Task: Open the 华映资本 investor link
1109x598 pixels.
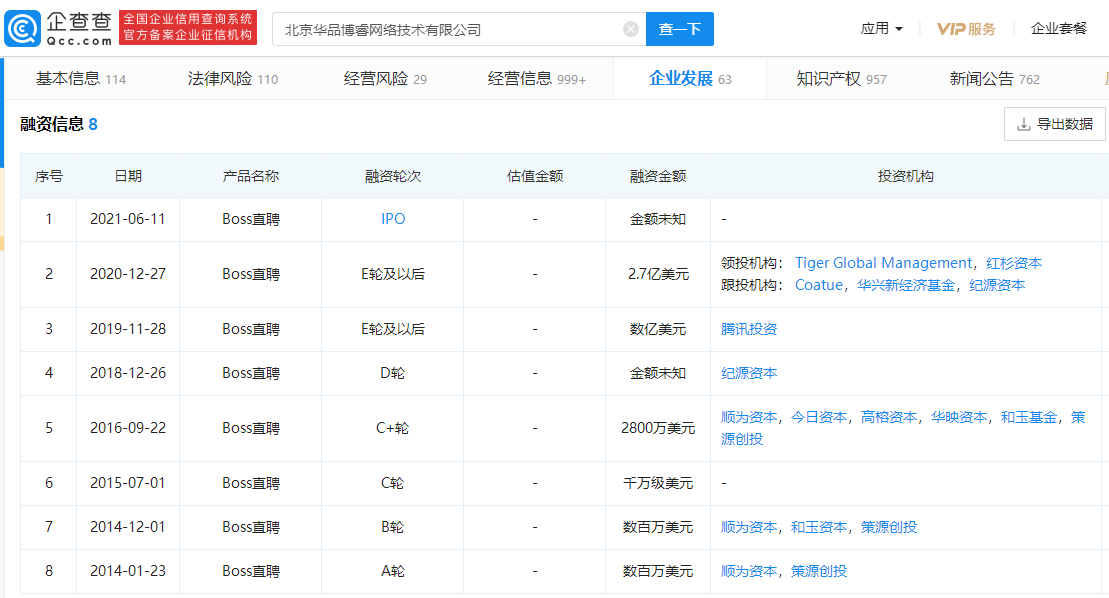Action: pos(959,417)
